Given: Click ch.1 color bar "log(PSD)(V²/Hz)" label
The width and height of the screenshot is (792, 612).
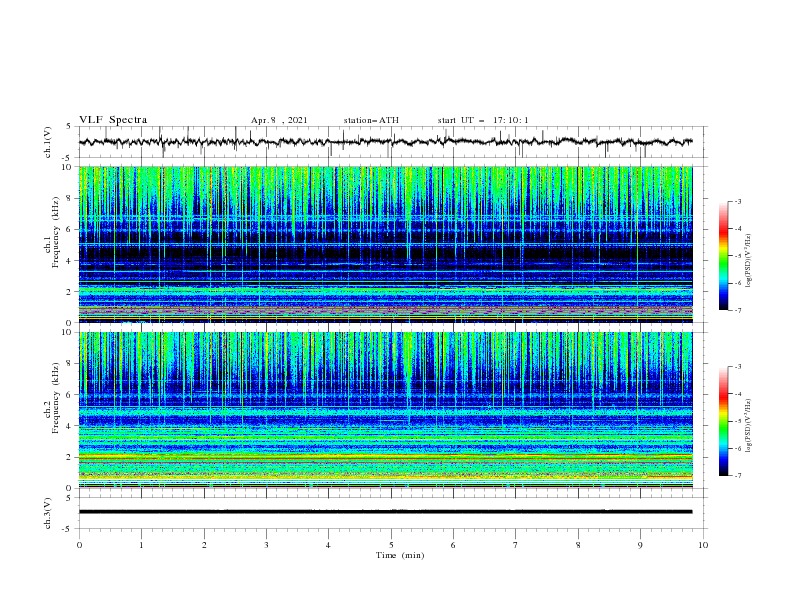Looking at the screenshot, I should click(x=749, y=261).
